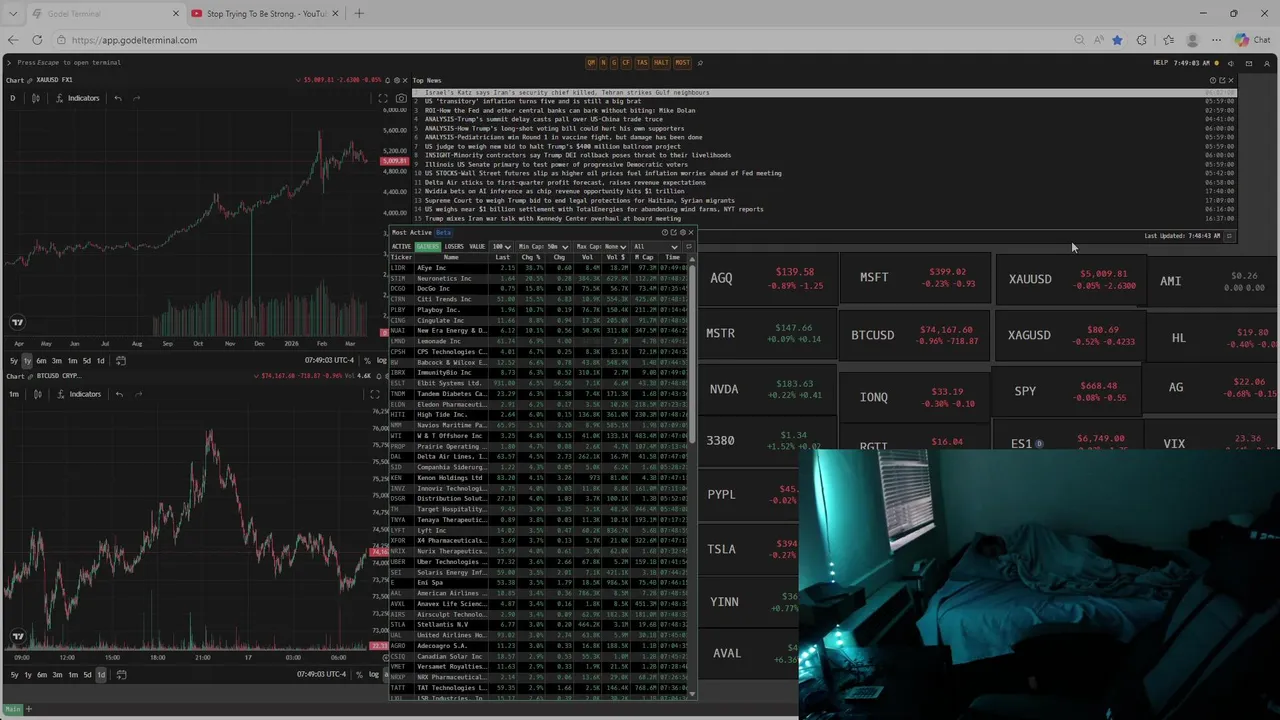The width and height of the screenshot is (1280, 720).
Task: Toggle log scale on XAUUSD chart
Action: (x=381, y=360)
